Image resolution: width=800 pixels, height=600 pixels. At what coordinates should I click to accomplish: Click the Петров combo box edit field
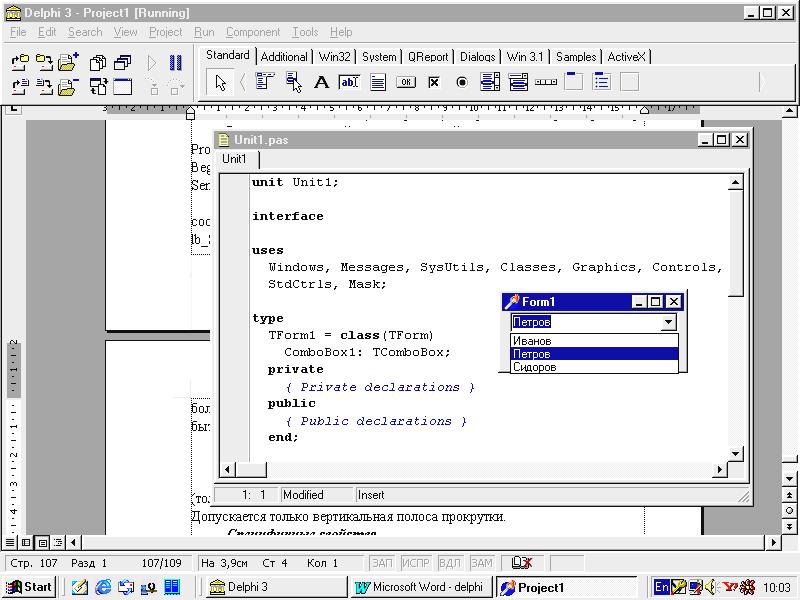coord(586,322)
